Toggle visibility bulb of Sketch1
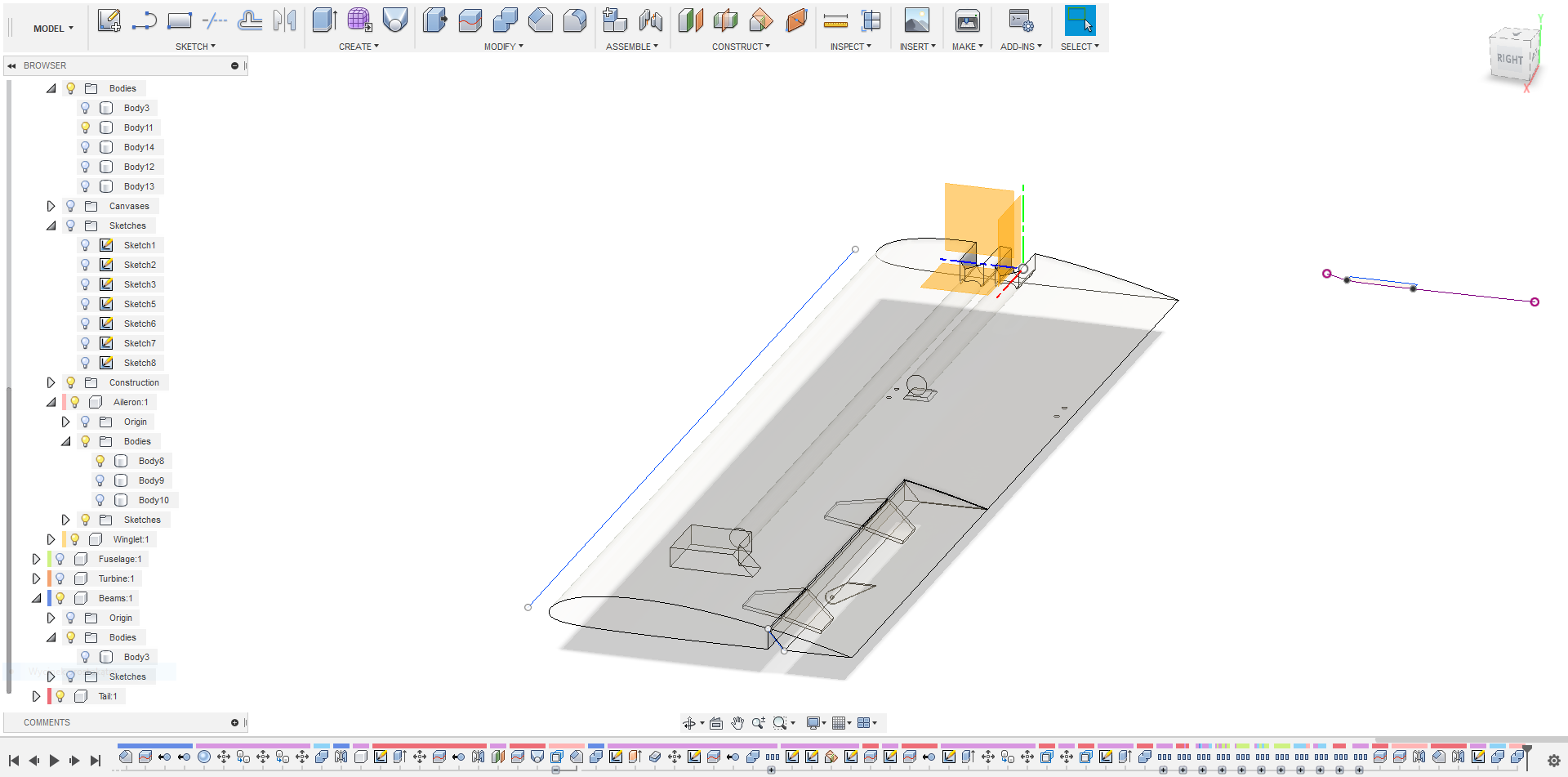This screenshot has width=1568, height=777. [85, 245]
